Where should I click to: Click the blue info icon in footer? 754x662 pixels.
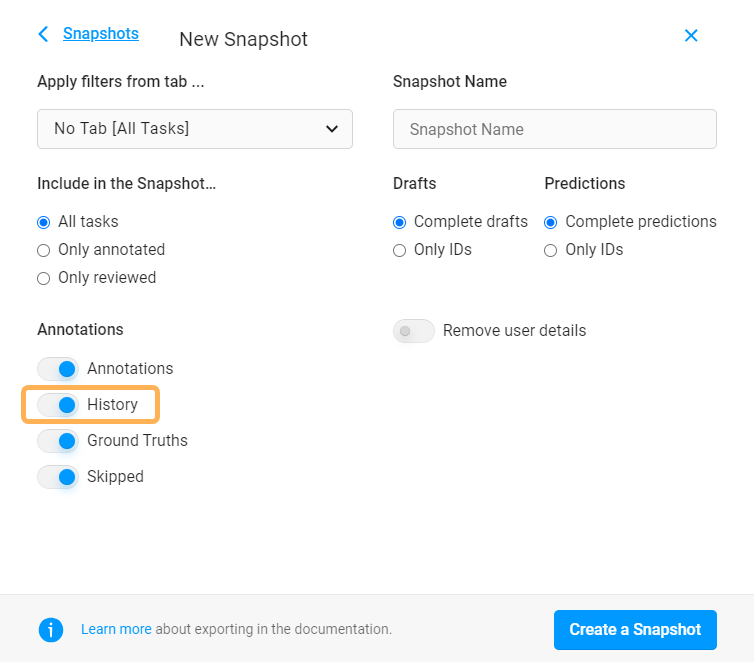(51, 630)
